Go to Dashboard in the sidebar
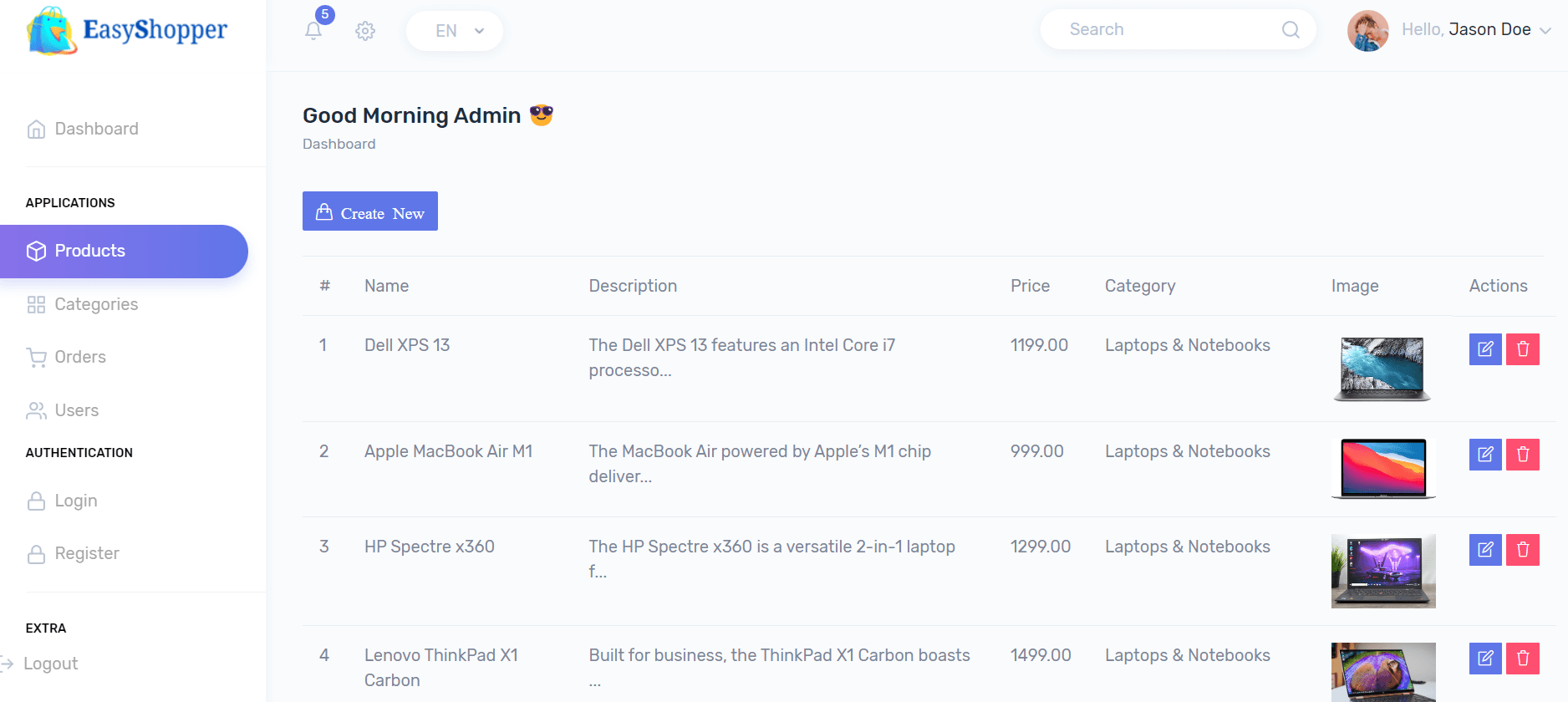The image size is (1568, 702). (83, 129)
